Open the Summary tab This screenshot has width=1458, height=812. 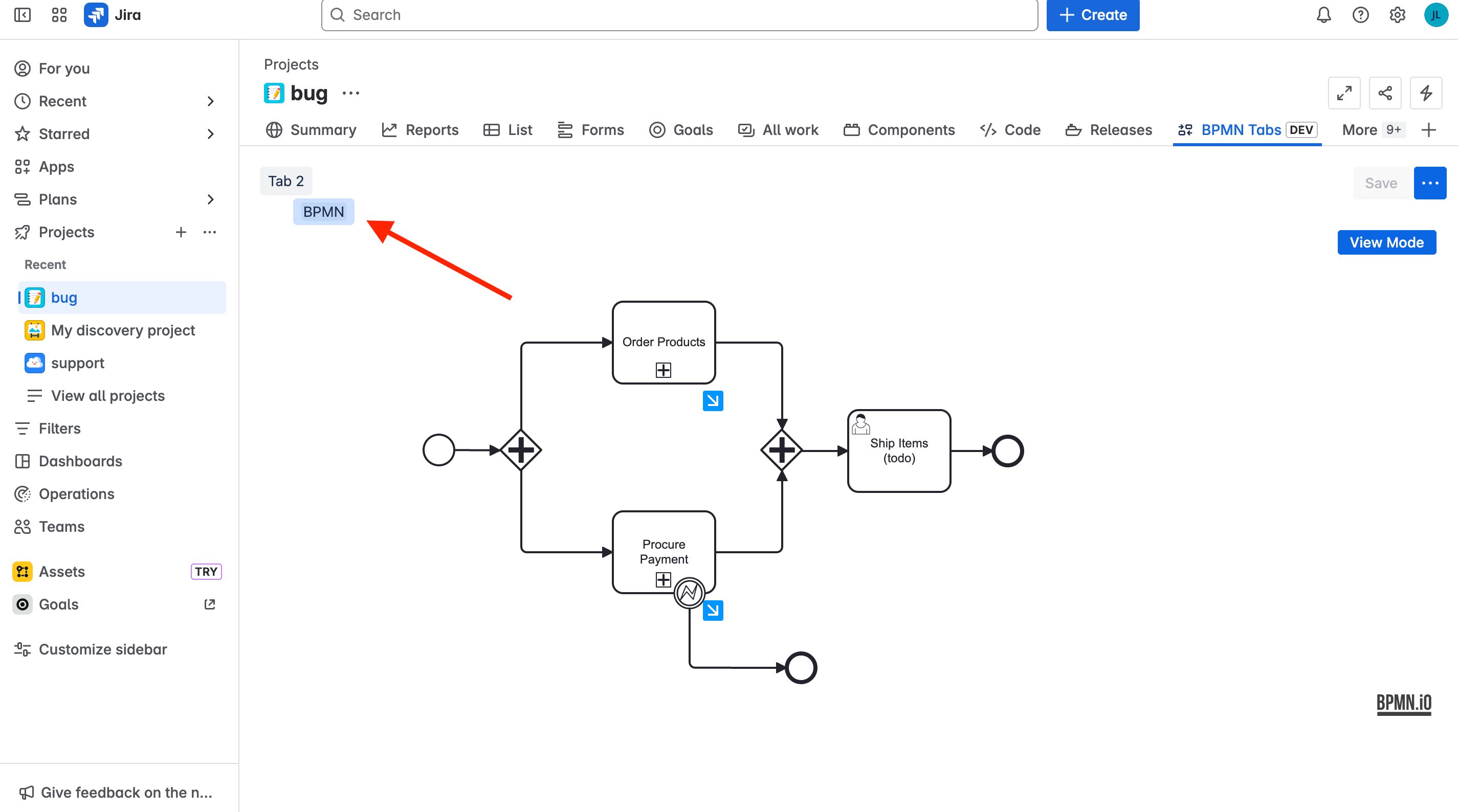(x=312, y=130)
